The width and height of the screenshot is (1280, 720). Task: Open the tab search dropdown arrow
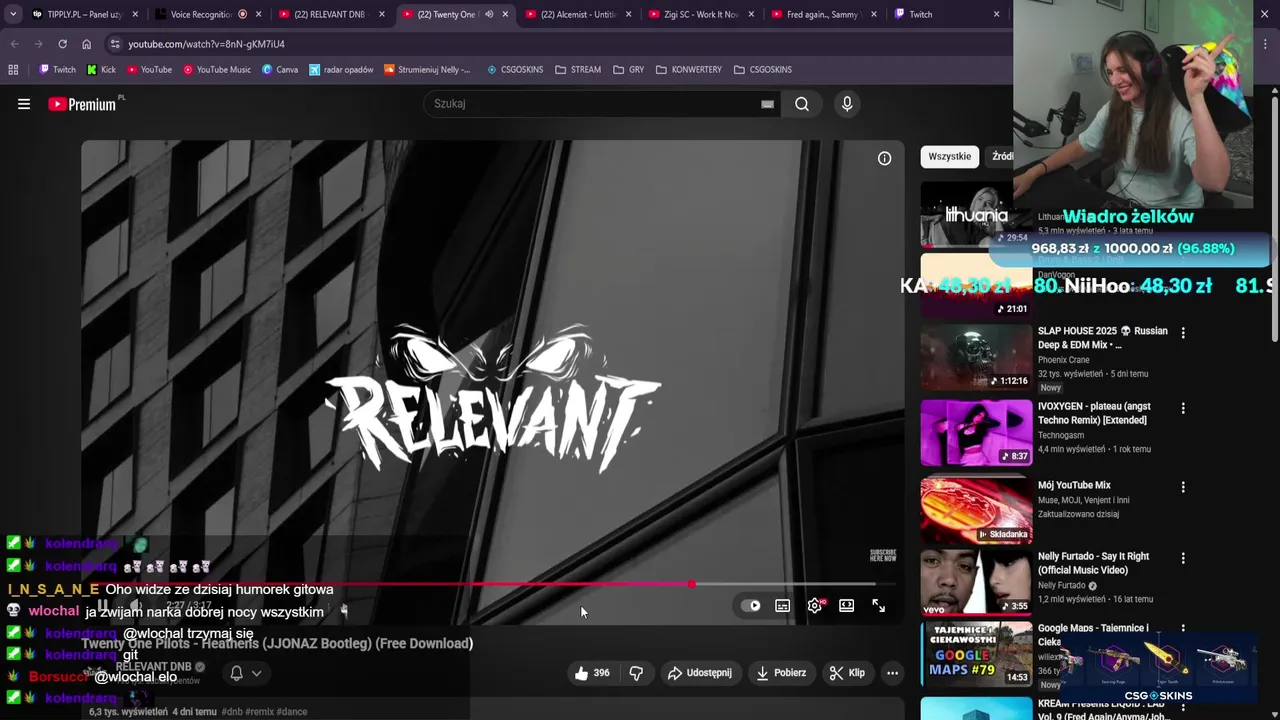tap(12, 14)
